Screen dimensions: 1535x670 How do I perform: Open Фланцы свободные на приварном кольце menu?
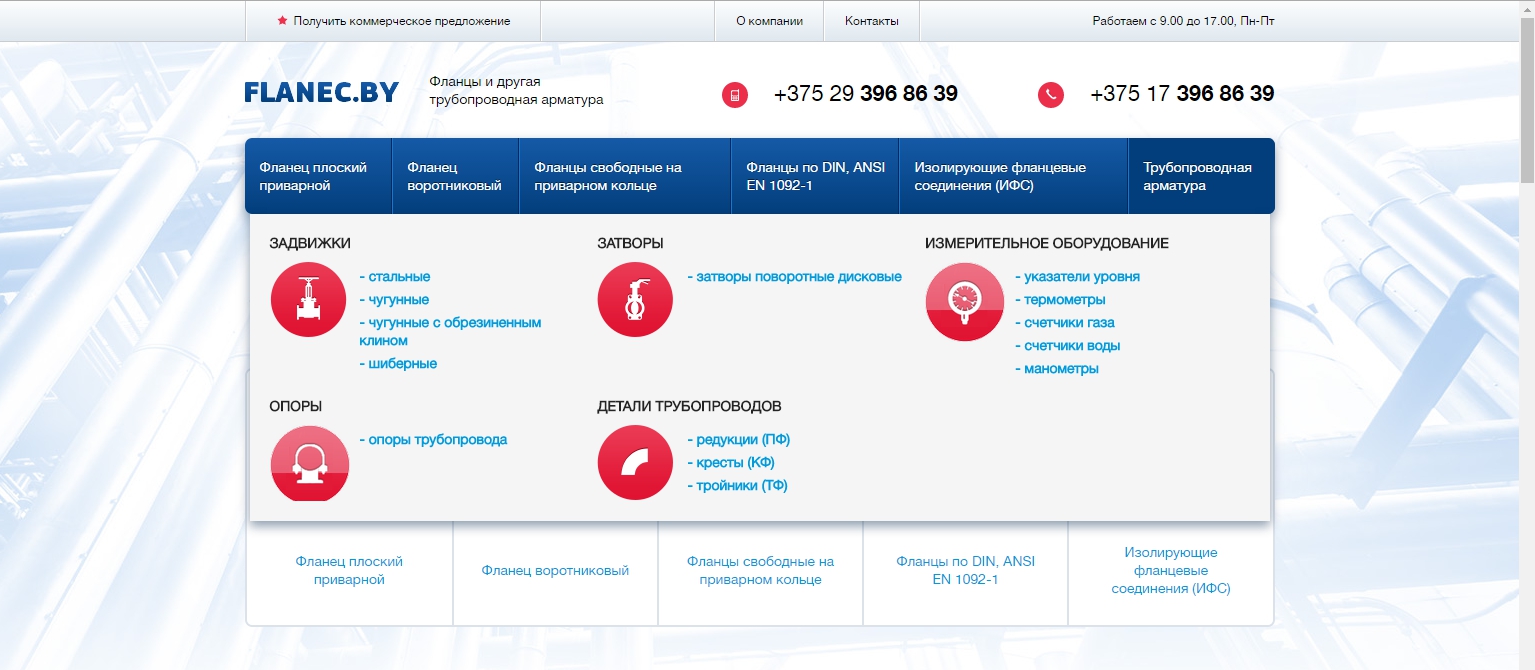(x=626, y=176)
